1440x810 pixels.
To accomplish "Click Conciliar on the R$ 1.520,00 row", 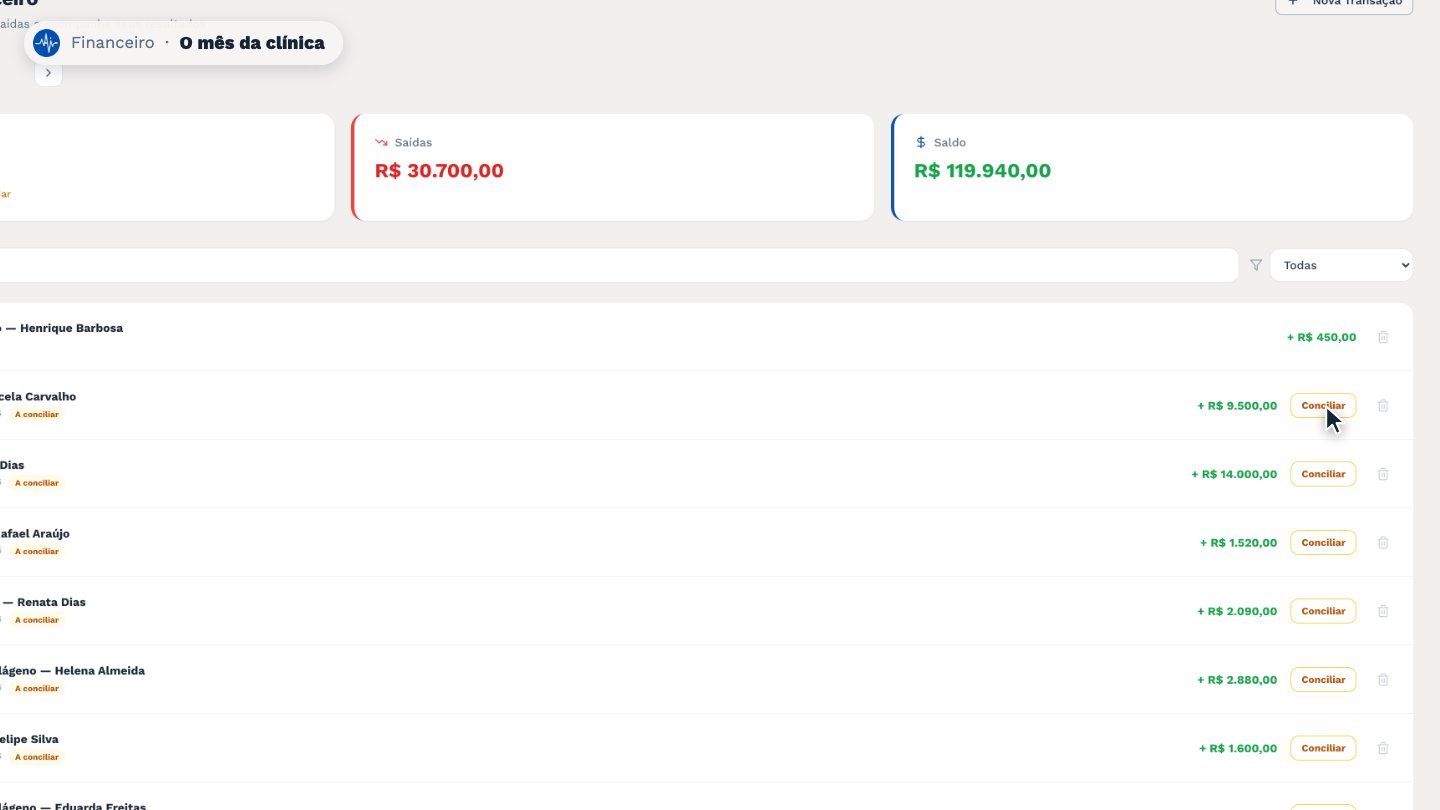I will tap(1323, 542).
